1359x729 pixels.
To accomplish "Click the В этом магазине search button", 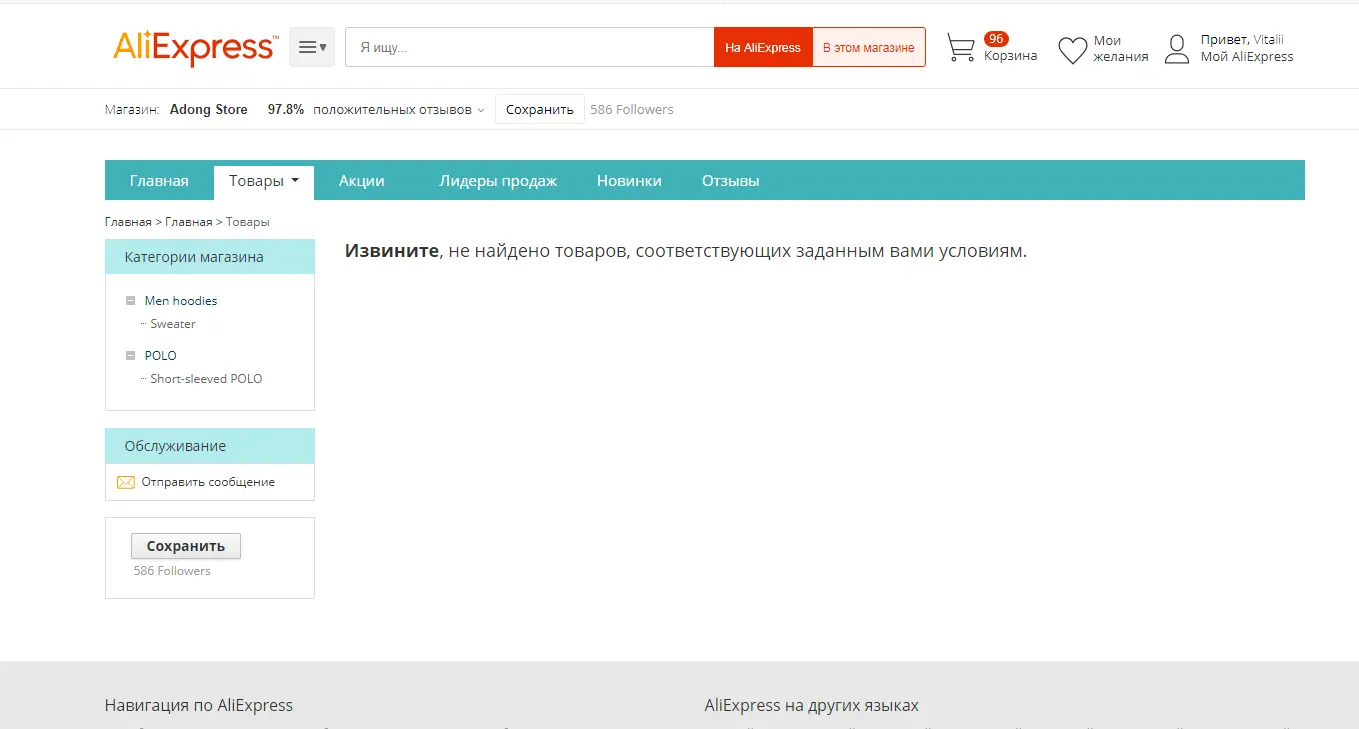I will [869, 47].
